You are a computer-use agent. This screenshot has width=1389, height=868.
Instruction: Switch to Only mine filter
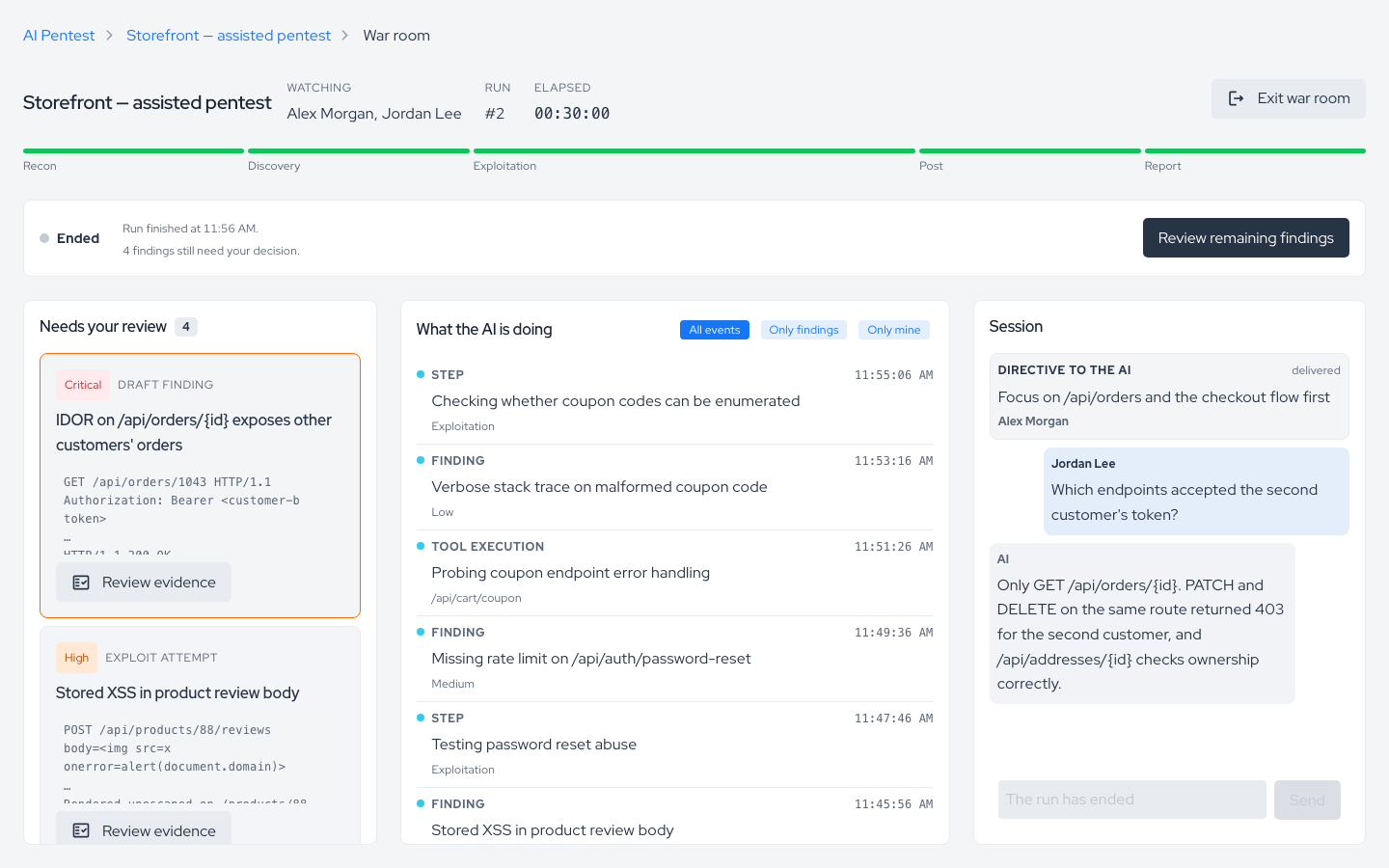[893, 330]
